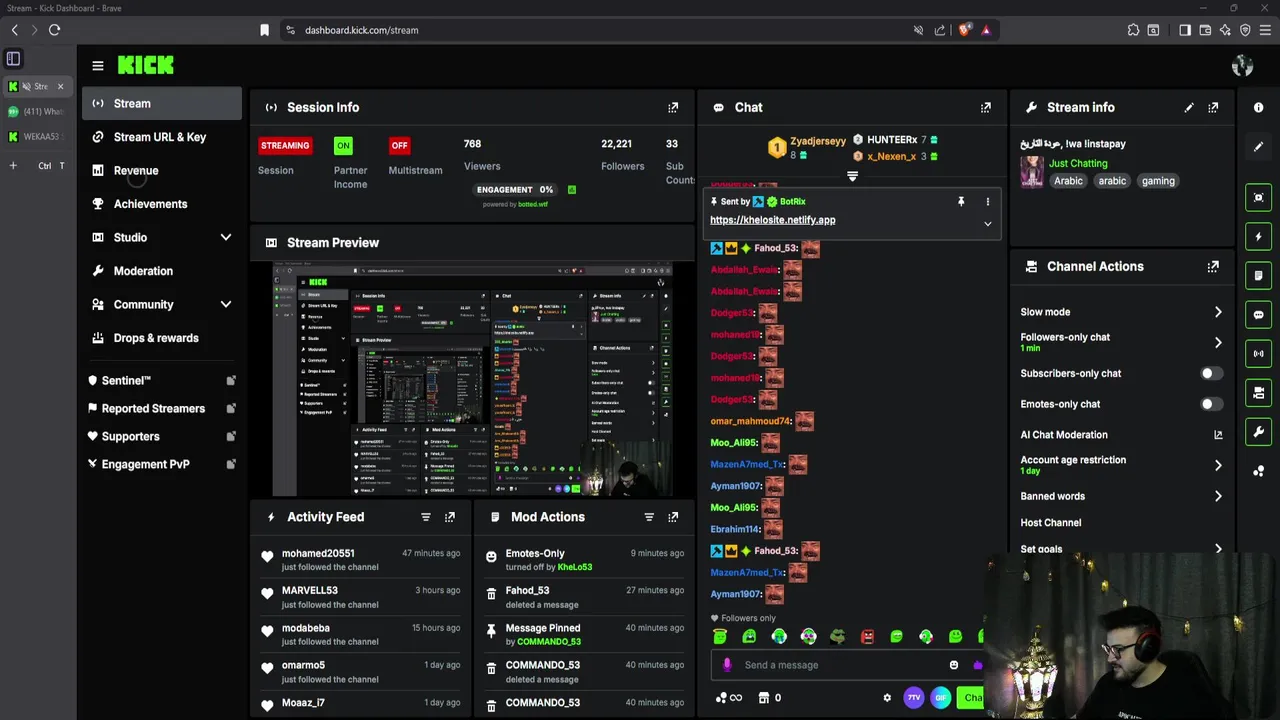Viewport: 1280px width, 720px height.
Task: Expand the Studio sidebar section
Action: (x=226, y=237)
